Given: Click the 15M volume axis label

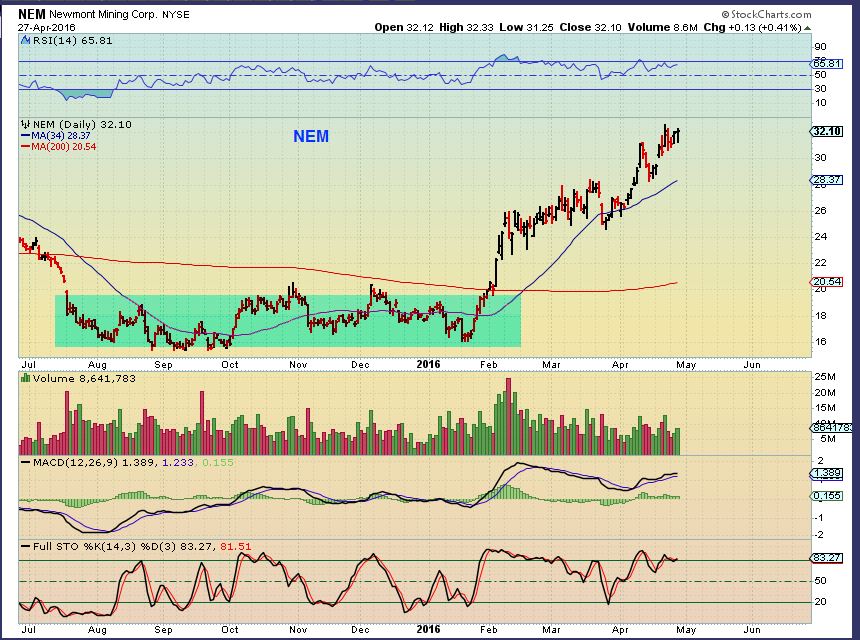Looking at the screenshot, I should [825, 407].
